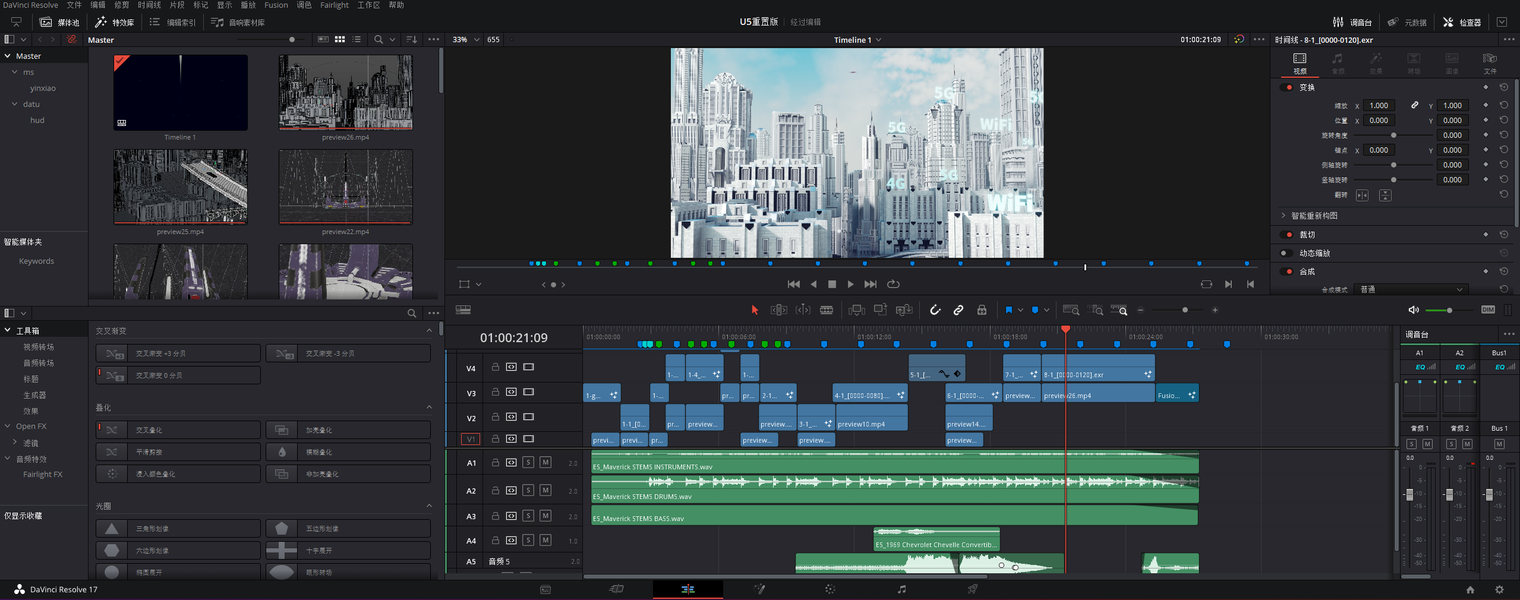Viewport: 1520px width, 600px height.
Task: Collapse the 交叉渐变 effects group
Action: 430,330
